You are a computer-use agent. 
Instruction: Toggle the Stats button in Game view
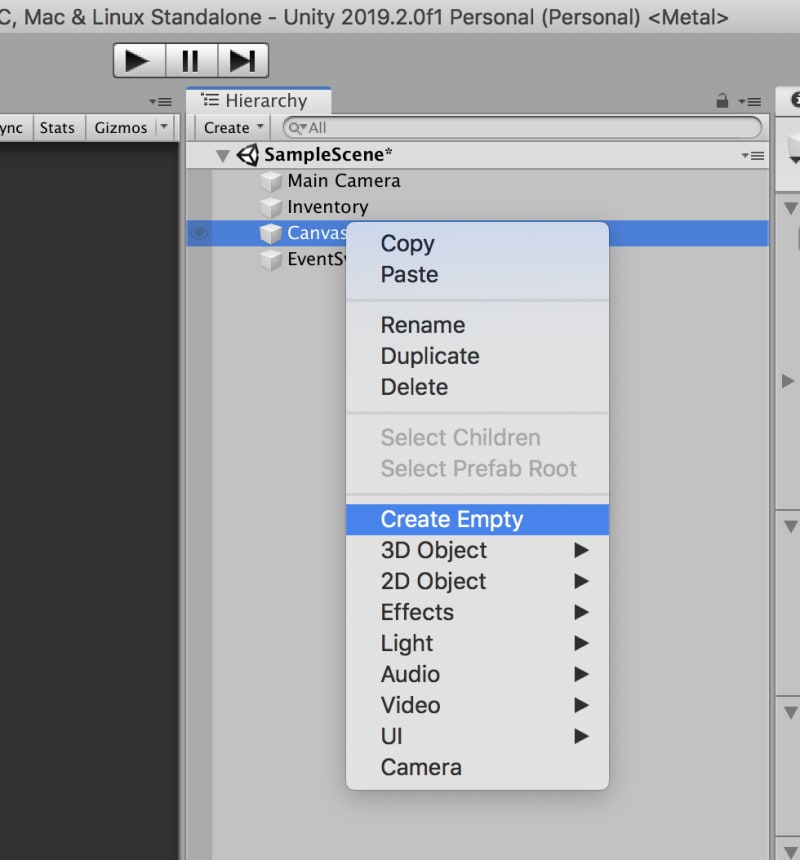click(58, 128)
